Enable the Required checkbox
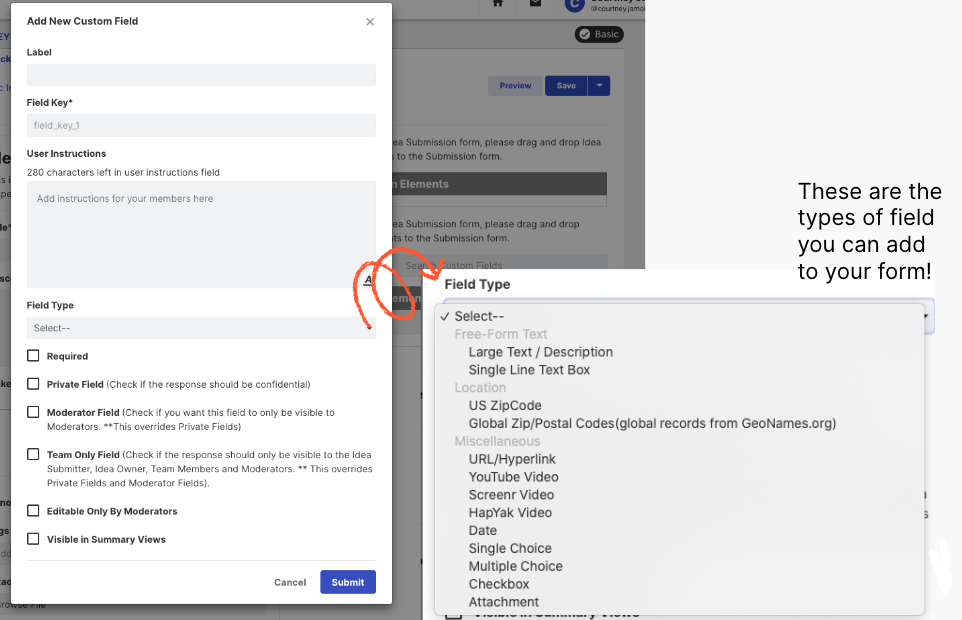This screenshot has height=620, width=962. (33, 356)
